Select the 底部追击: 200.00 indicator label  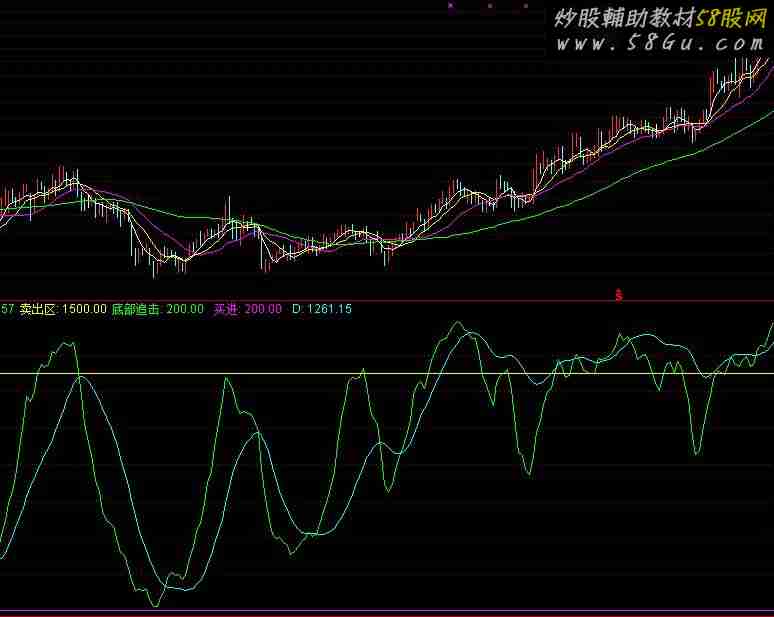coord(157,310)
